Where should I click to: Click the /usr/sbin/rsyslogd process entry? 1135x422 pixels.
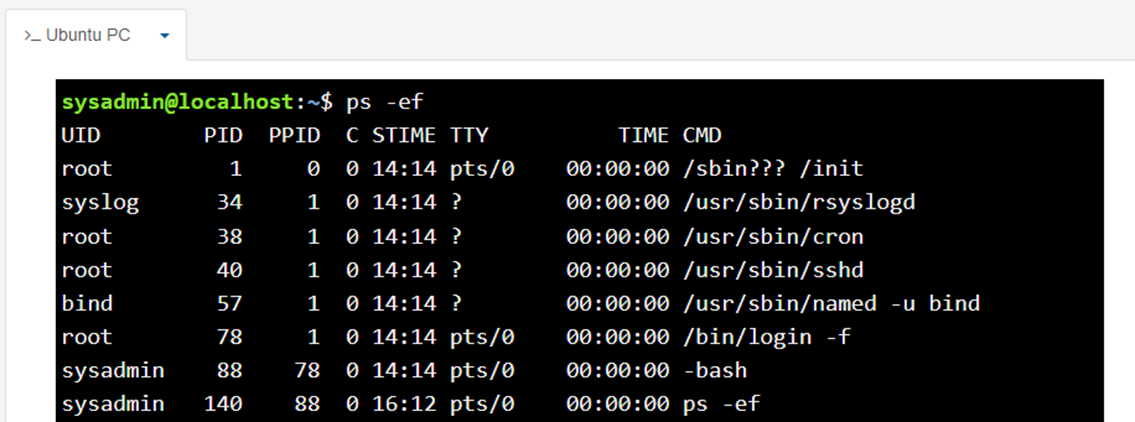click(798, 202)
